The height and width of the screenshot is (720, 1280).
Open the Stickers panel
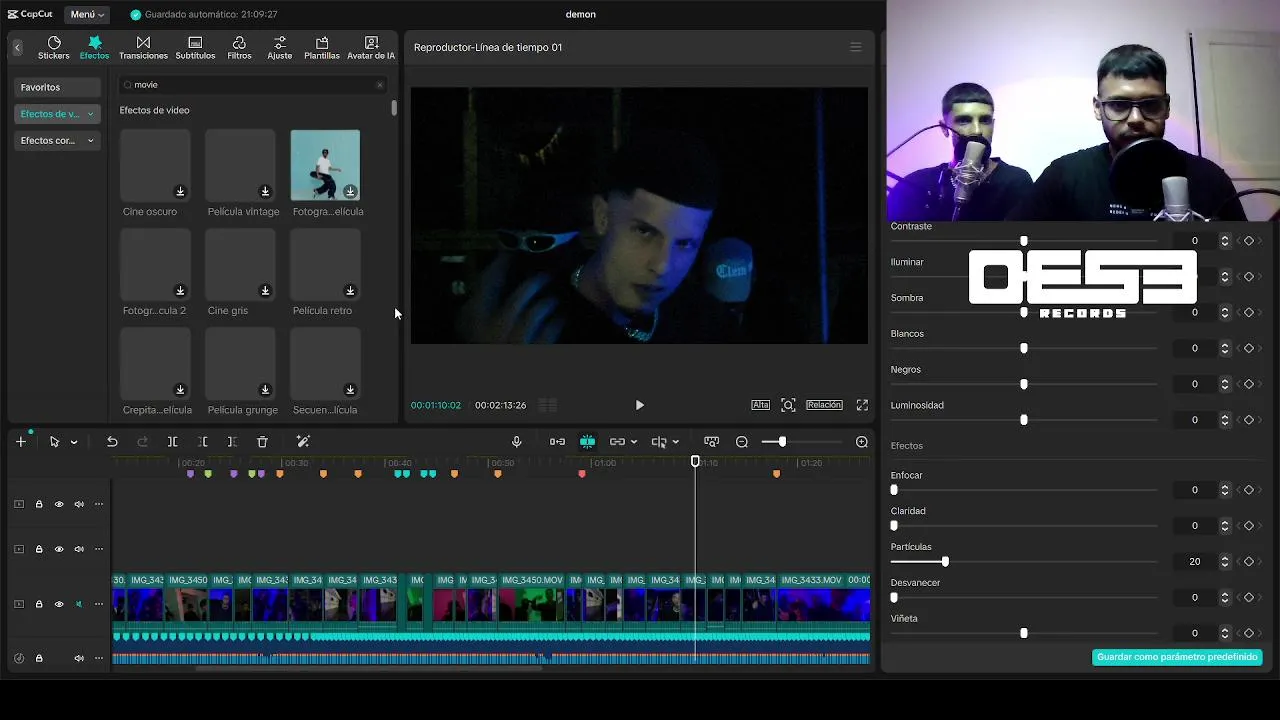(54, 48)
